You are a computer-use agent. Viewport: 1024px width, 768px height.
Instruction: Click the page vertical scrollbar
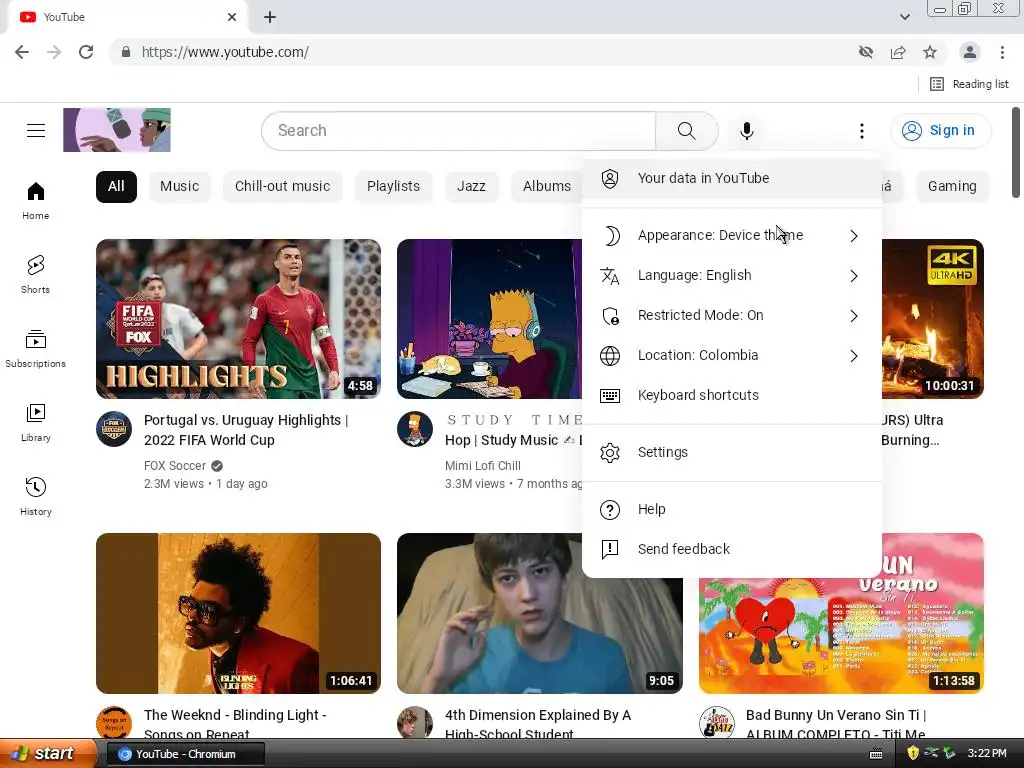pos(1016,153)
